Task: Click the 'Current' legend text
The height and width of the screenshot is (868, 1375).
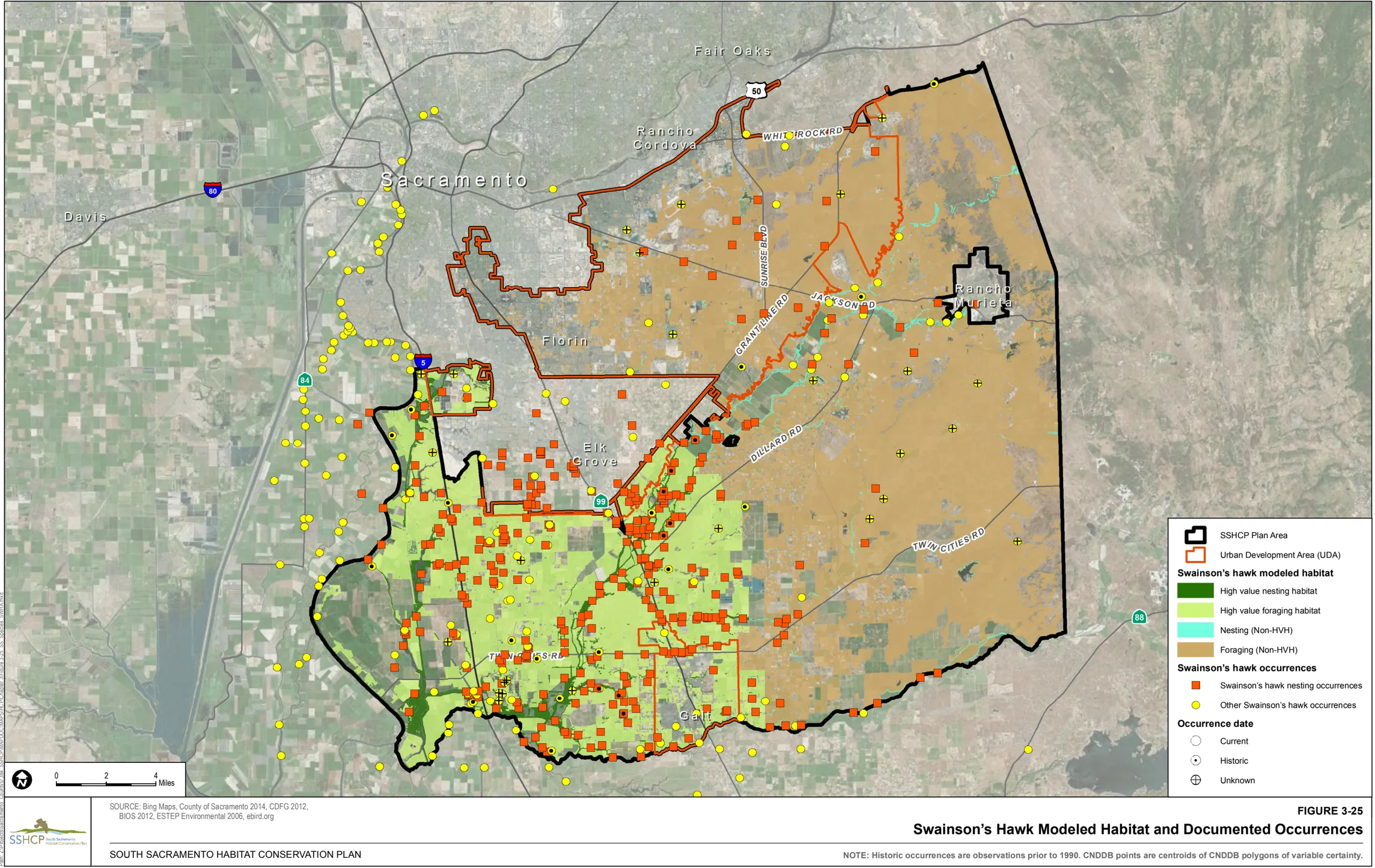Action: (1234, 741)
